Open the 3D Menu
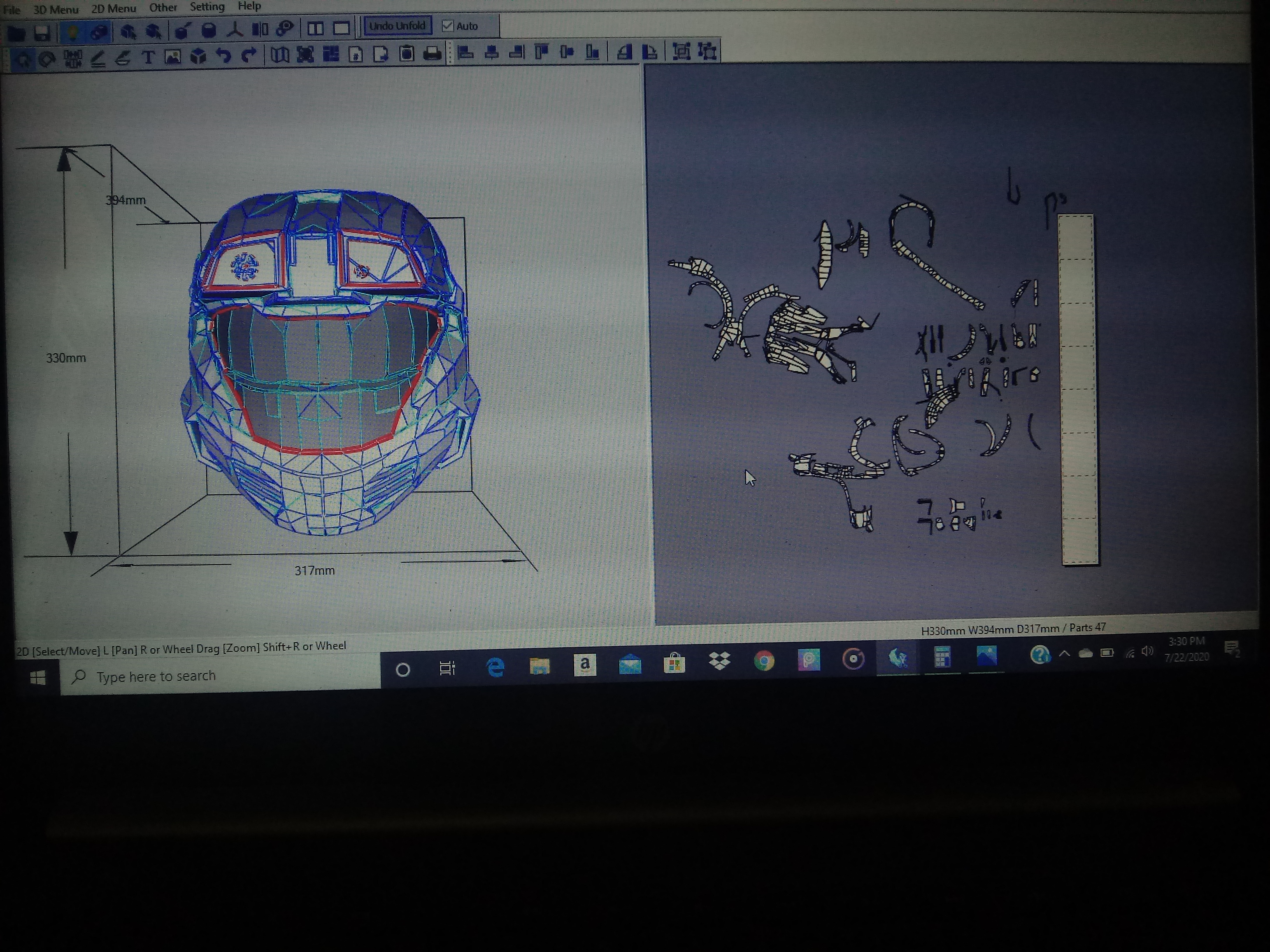1270x952 pixels. (56, 9)
